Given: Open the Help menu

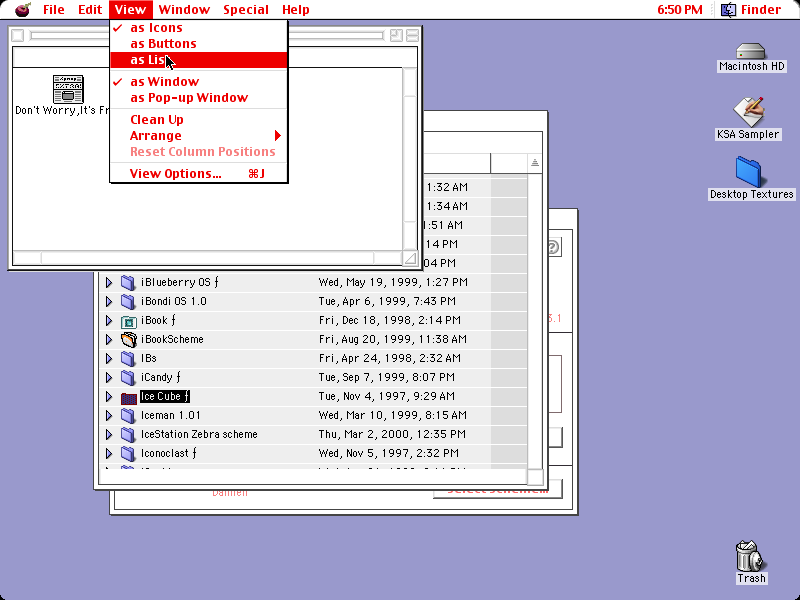Looking at the screenshot, I should click(296, 9).
